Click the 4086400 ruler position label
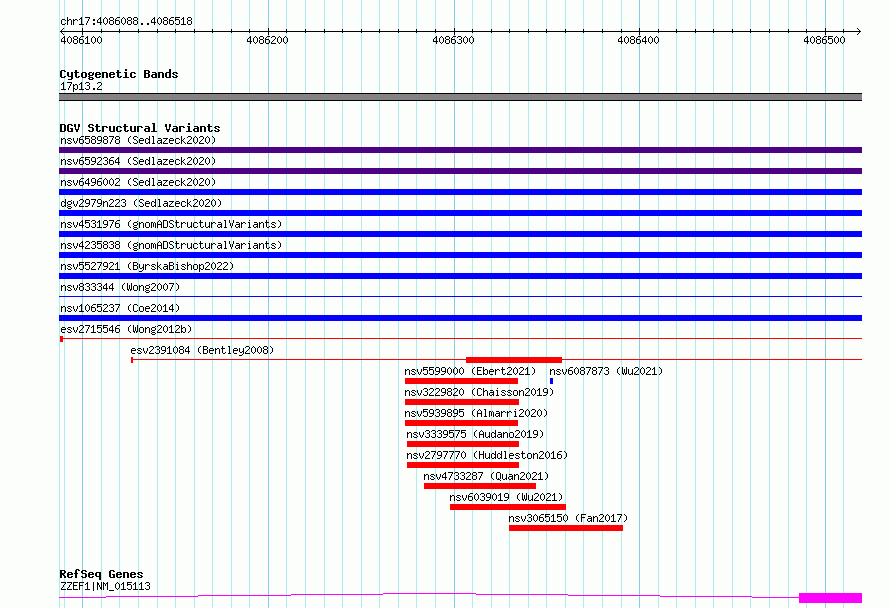This screenshot has width=890, height=608. [x=639, y=40]
